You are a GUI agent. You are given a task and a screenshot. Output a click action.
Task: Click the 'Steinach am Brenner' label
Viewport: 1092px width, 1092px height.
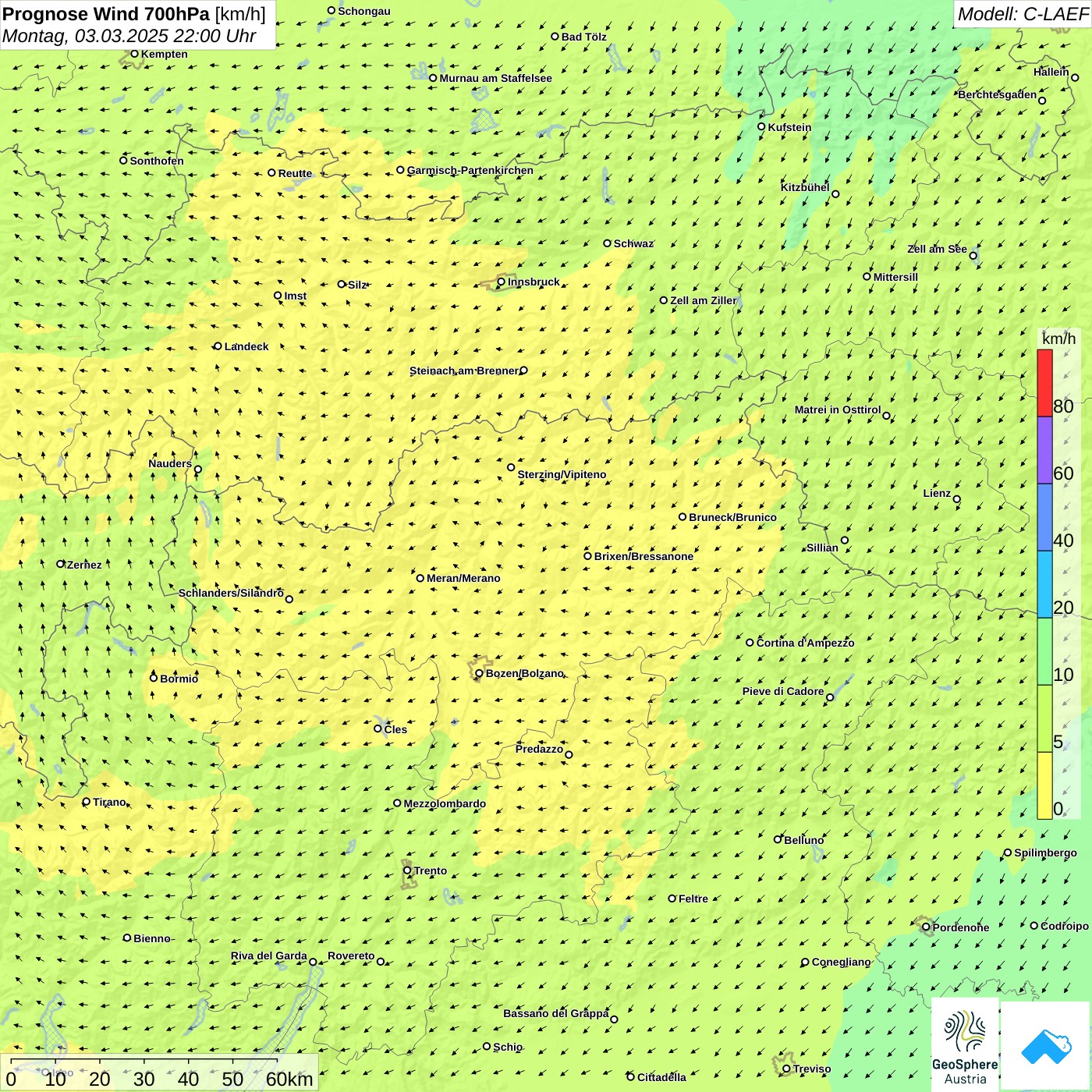tap(464, 370)
